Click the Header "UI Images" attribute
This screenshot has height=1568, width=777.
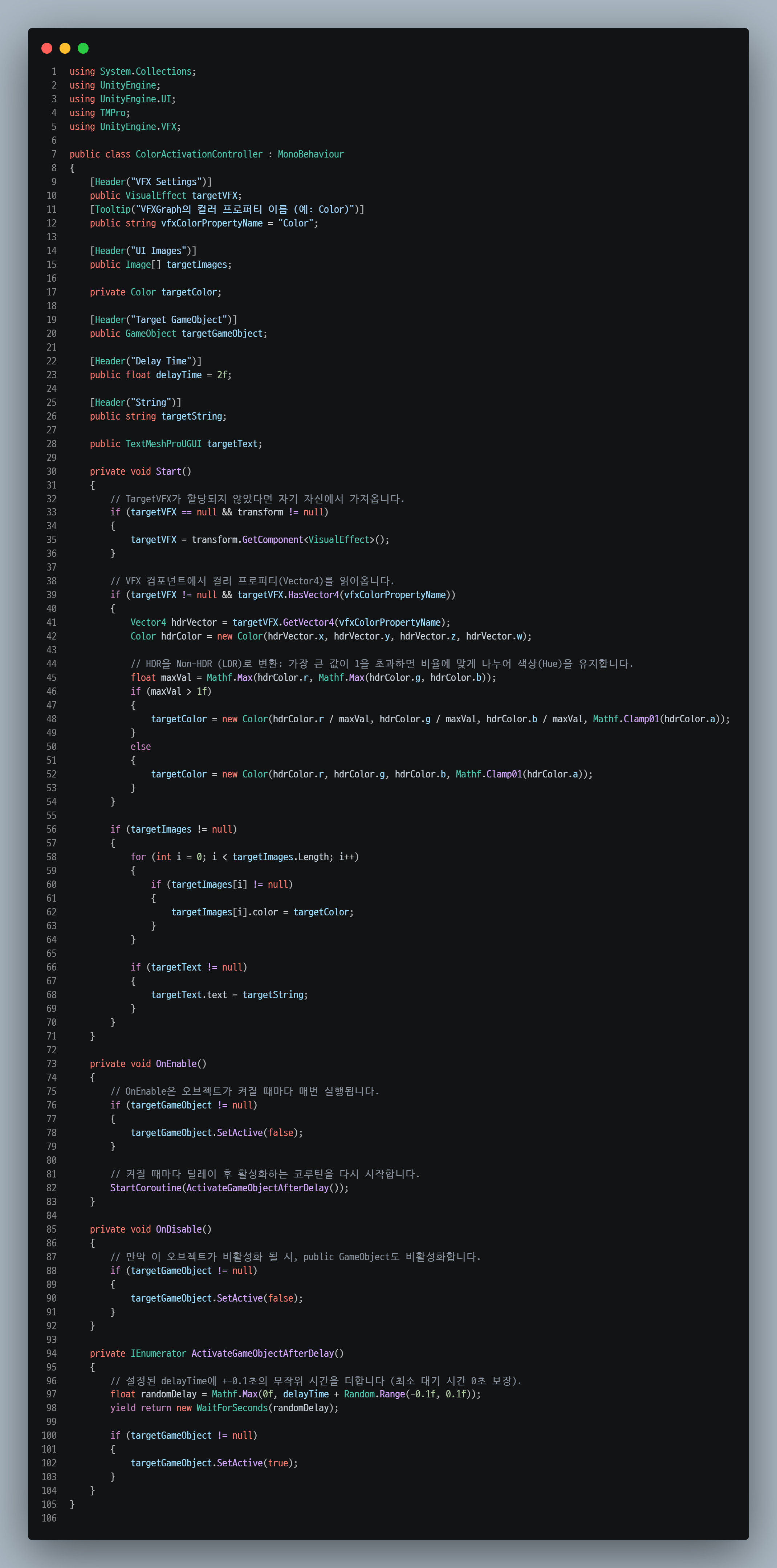(143, 251)
